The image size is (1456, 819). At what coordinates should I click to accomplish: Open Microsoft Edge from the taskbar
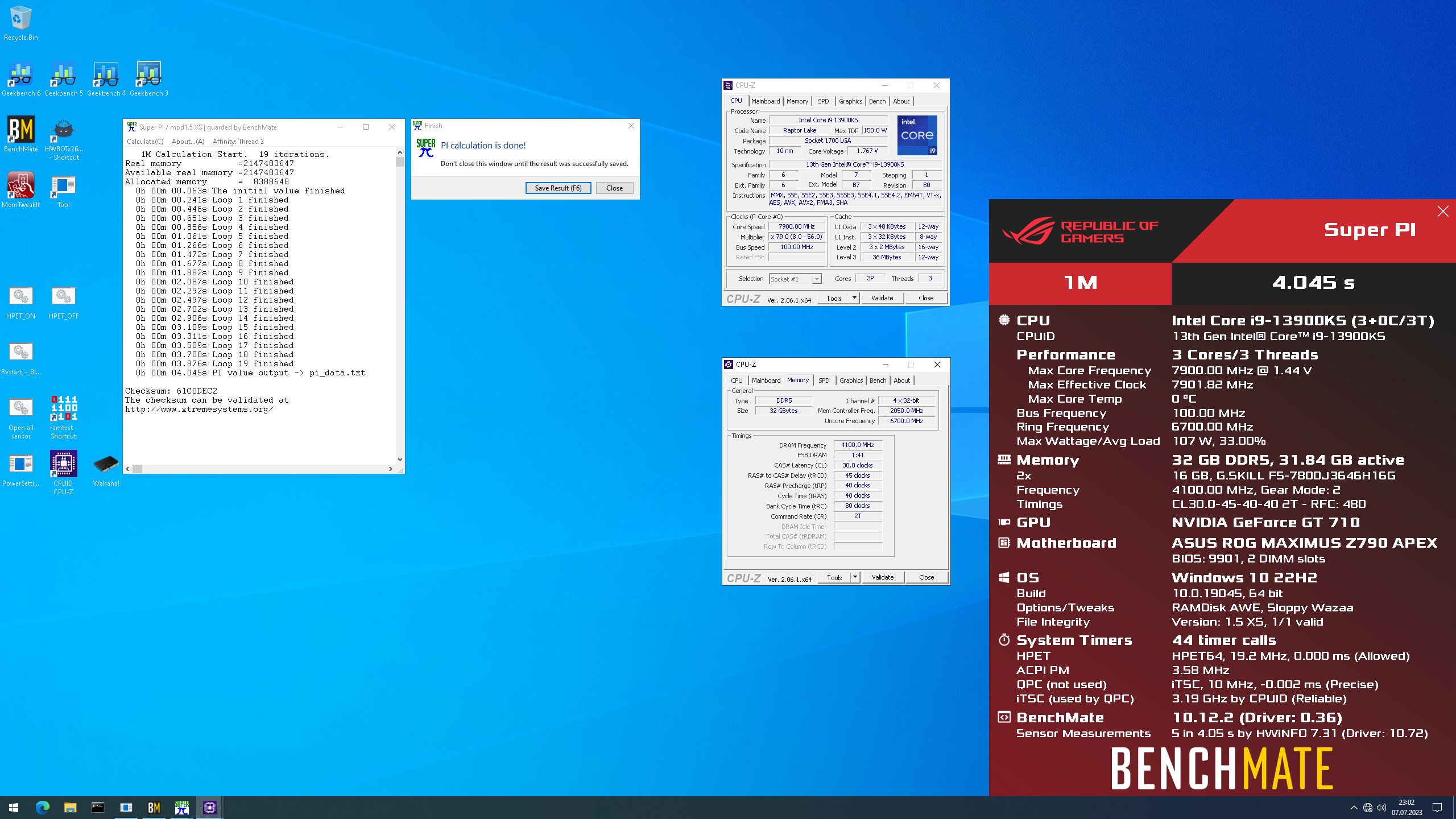[x=42, y=808]
